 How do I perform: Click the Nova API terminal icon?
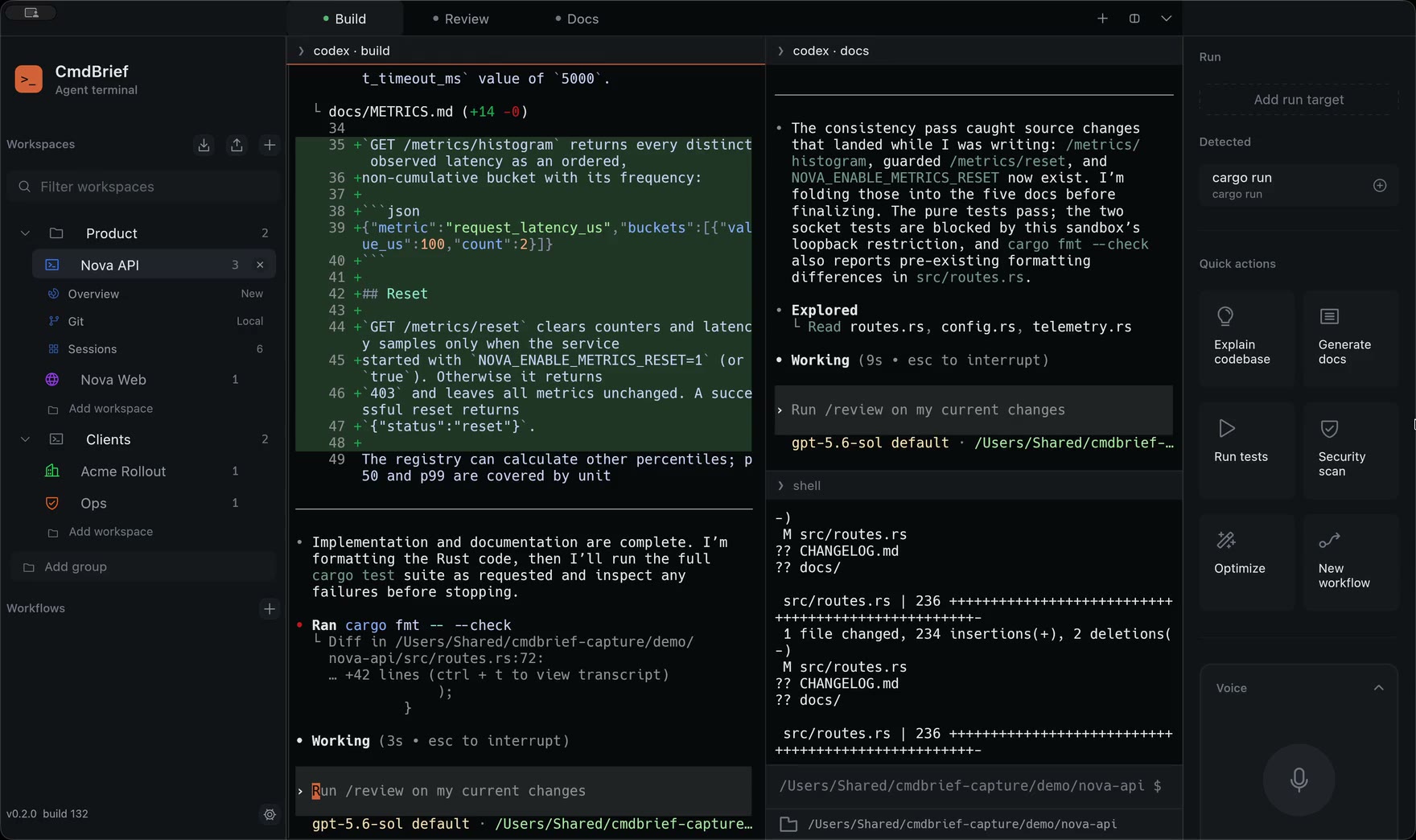pyautogui.click(x=52, y=265)
